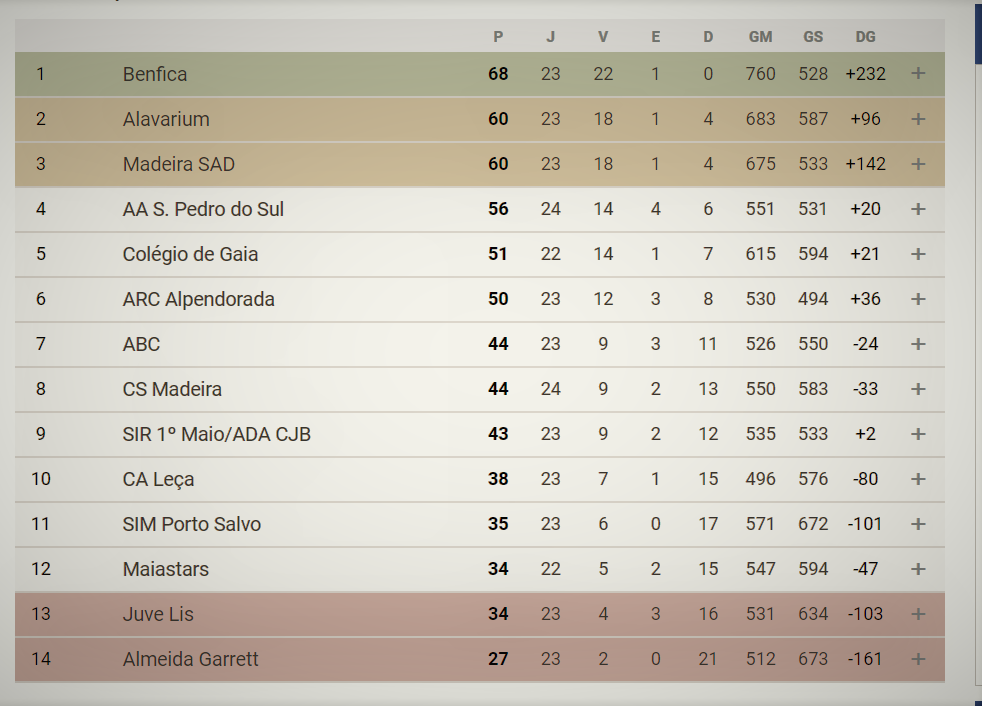Click the P points column header

coord(498,37)
